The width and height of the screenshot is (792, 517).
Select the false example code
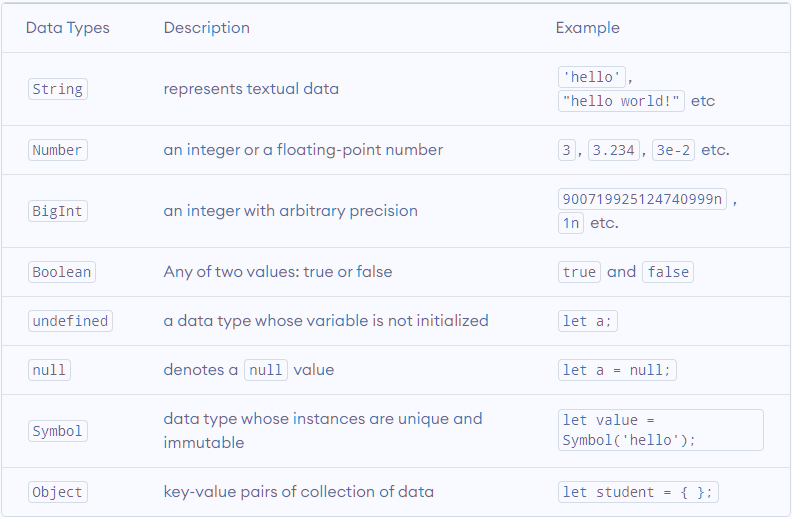[668, 272]
